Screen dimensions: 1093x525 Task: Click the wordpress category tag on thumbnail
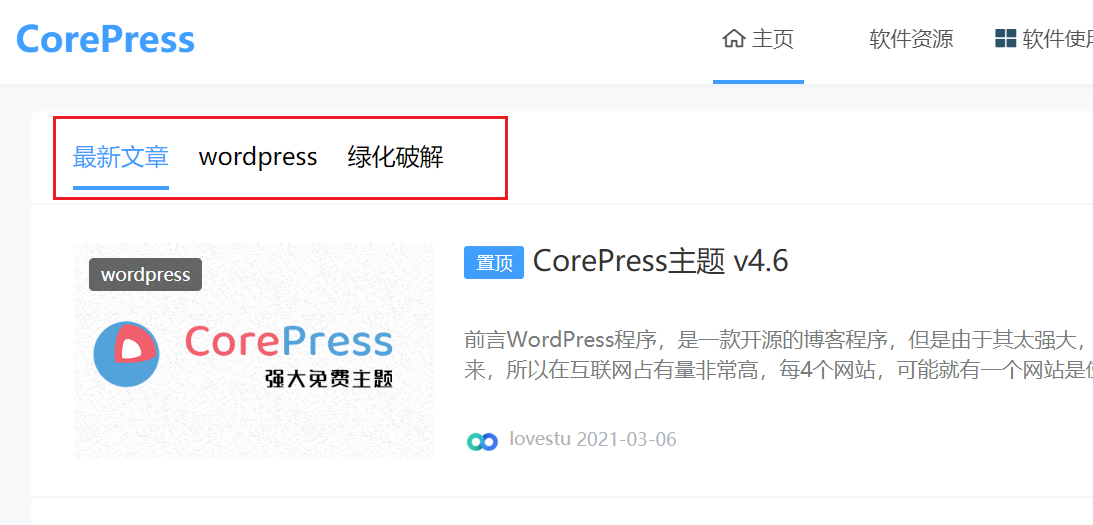tap(145, 274)
